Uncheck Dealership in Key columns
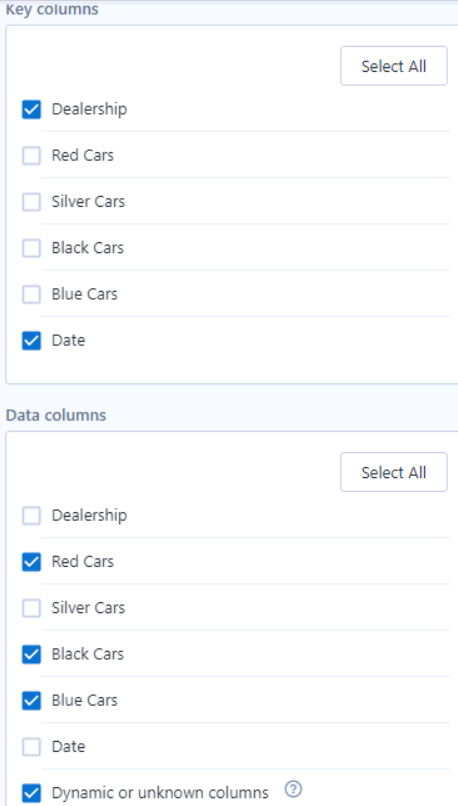This screenshot has height=806, width=458. (31, 109)
